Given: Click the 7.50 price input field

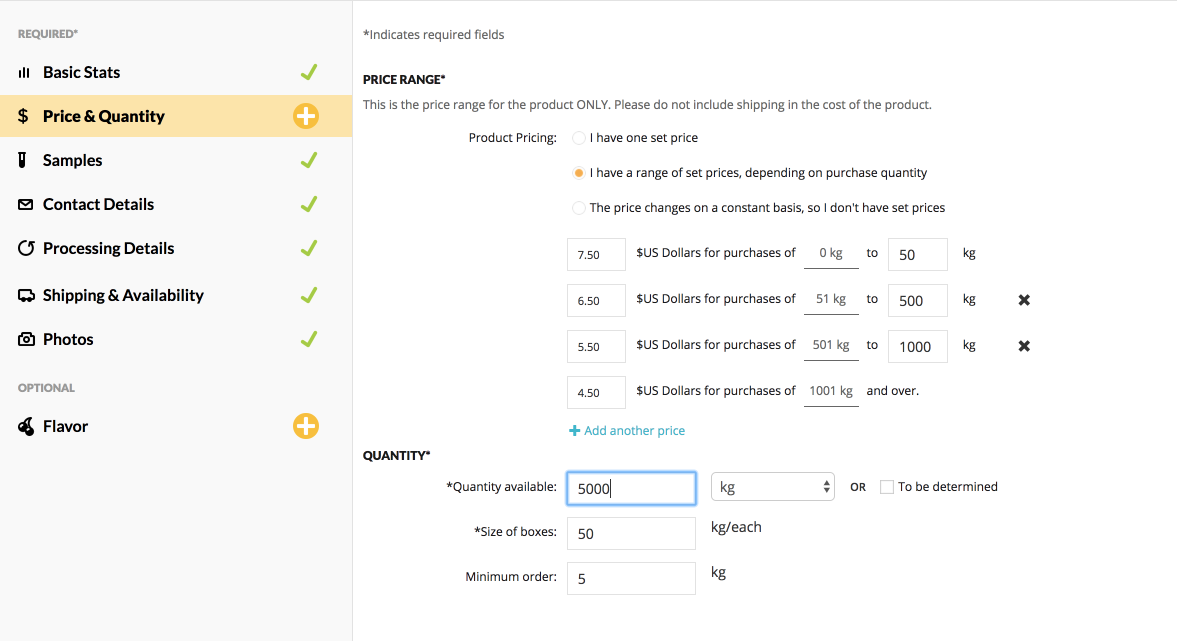Looking at the screenshot, I should pos(596,254).
